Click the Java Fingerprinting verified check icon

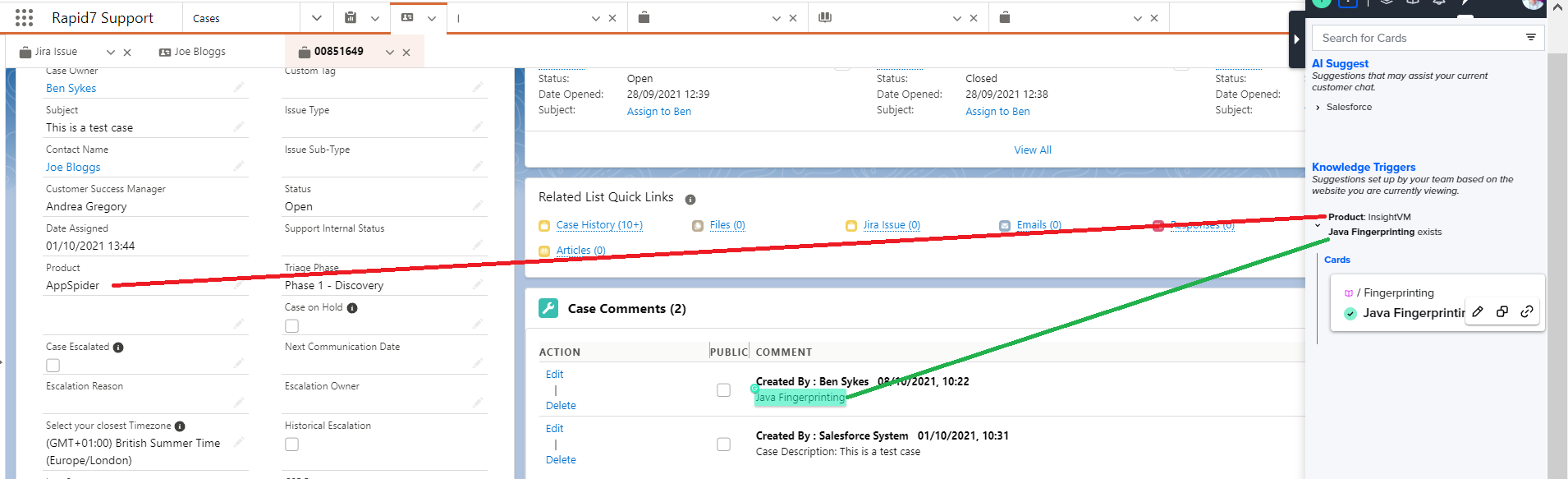click(x=1350, y=313)
